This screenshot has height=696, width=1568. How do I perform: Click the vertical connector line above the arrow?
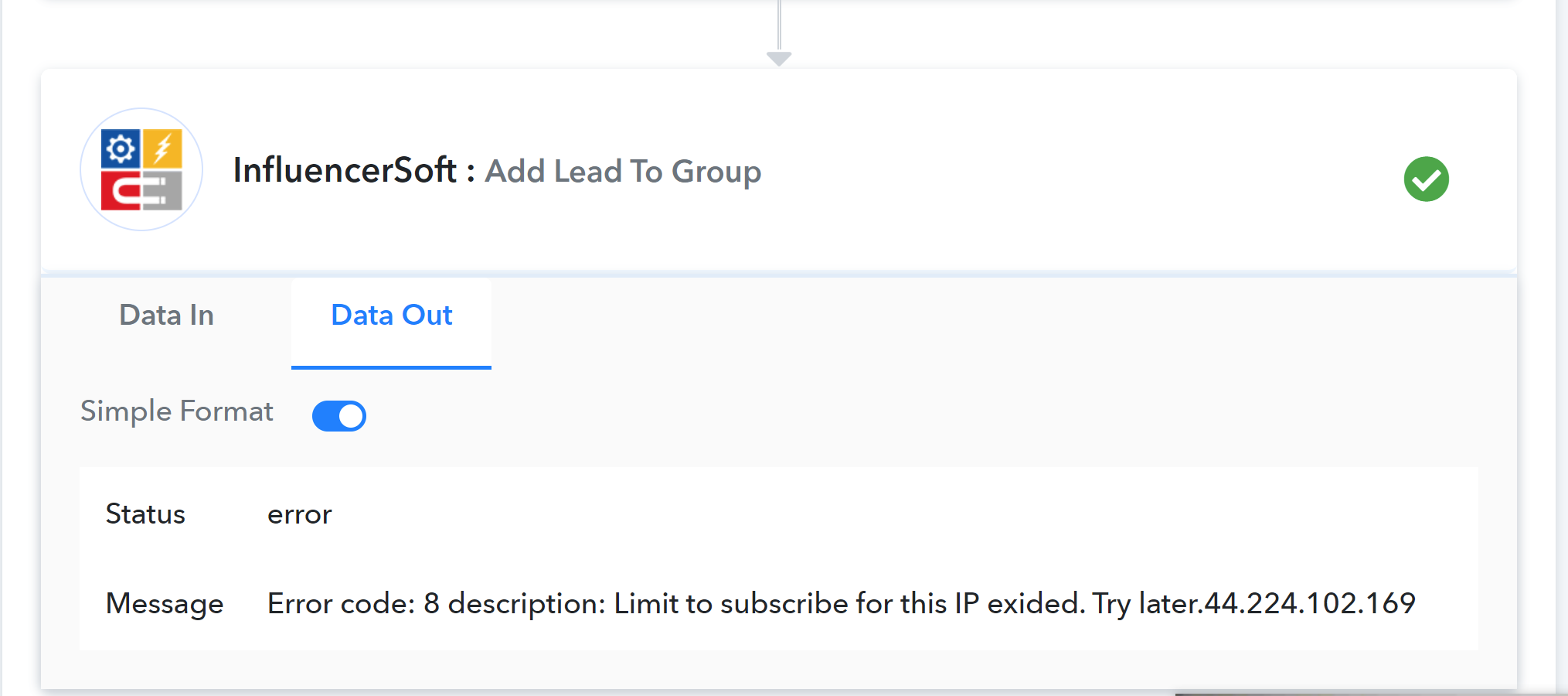pos(779,23)
